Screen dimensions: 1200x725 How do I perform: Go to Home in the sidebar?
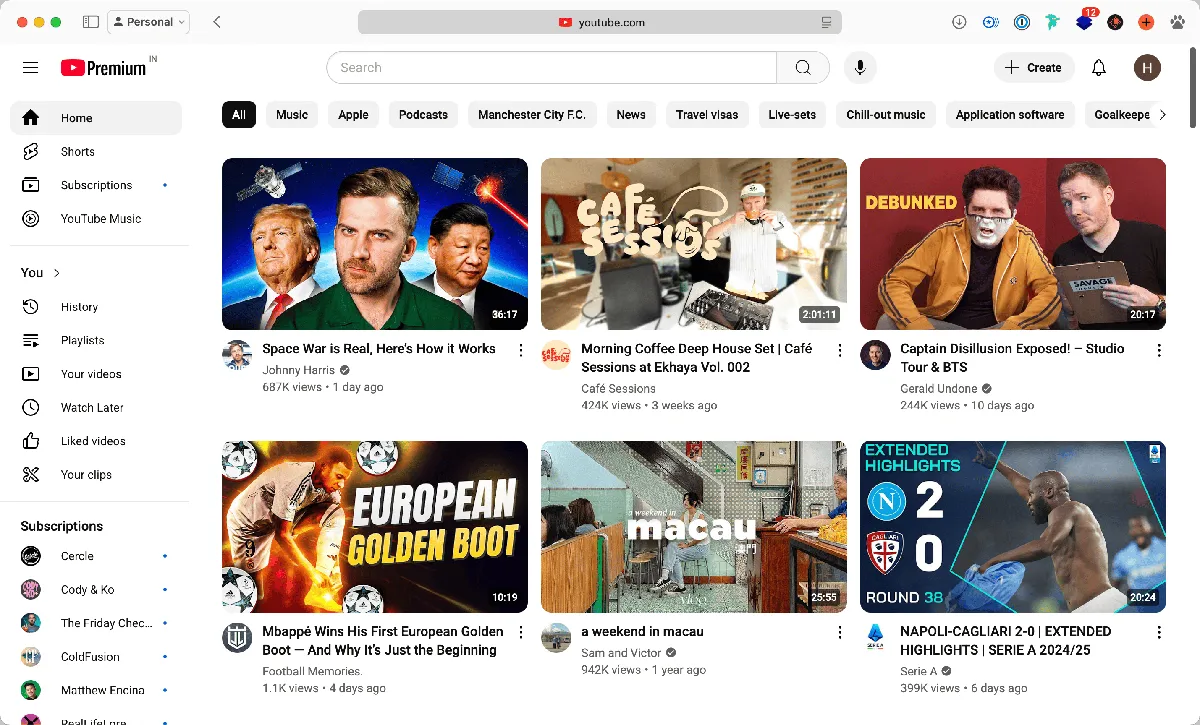click(x=96, y=118)
